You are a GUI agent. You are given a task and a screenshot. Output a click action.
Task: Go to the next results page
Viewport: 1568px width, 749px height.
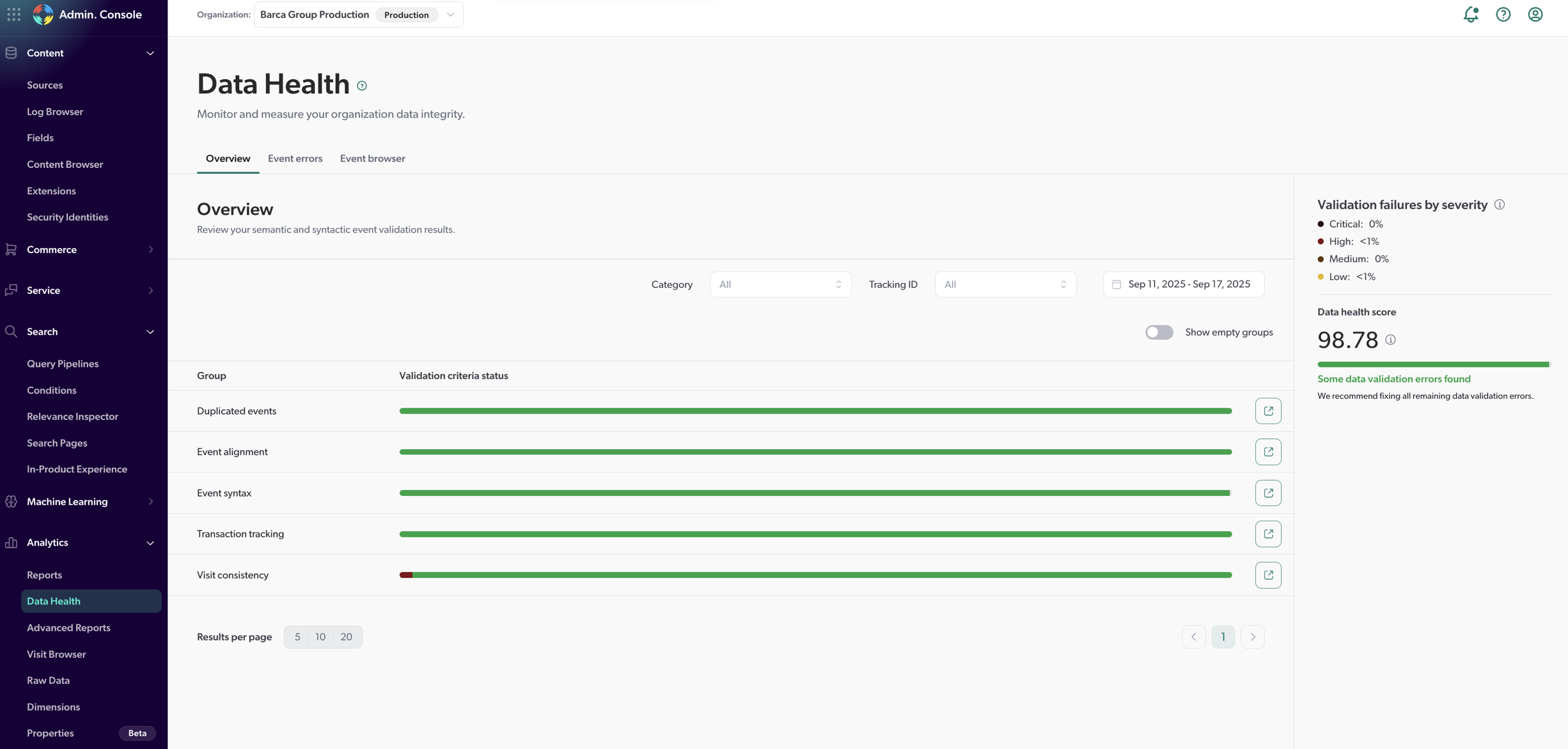1252,637
